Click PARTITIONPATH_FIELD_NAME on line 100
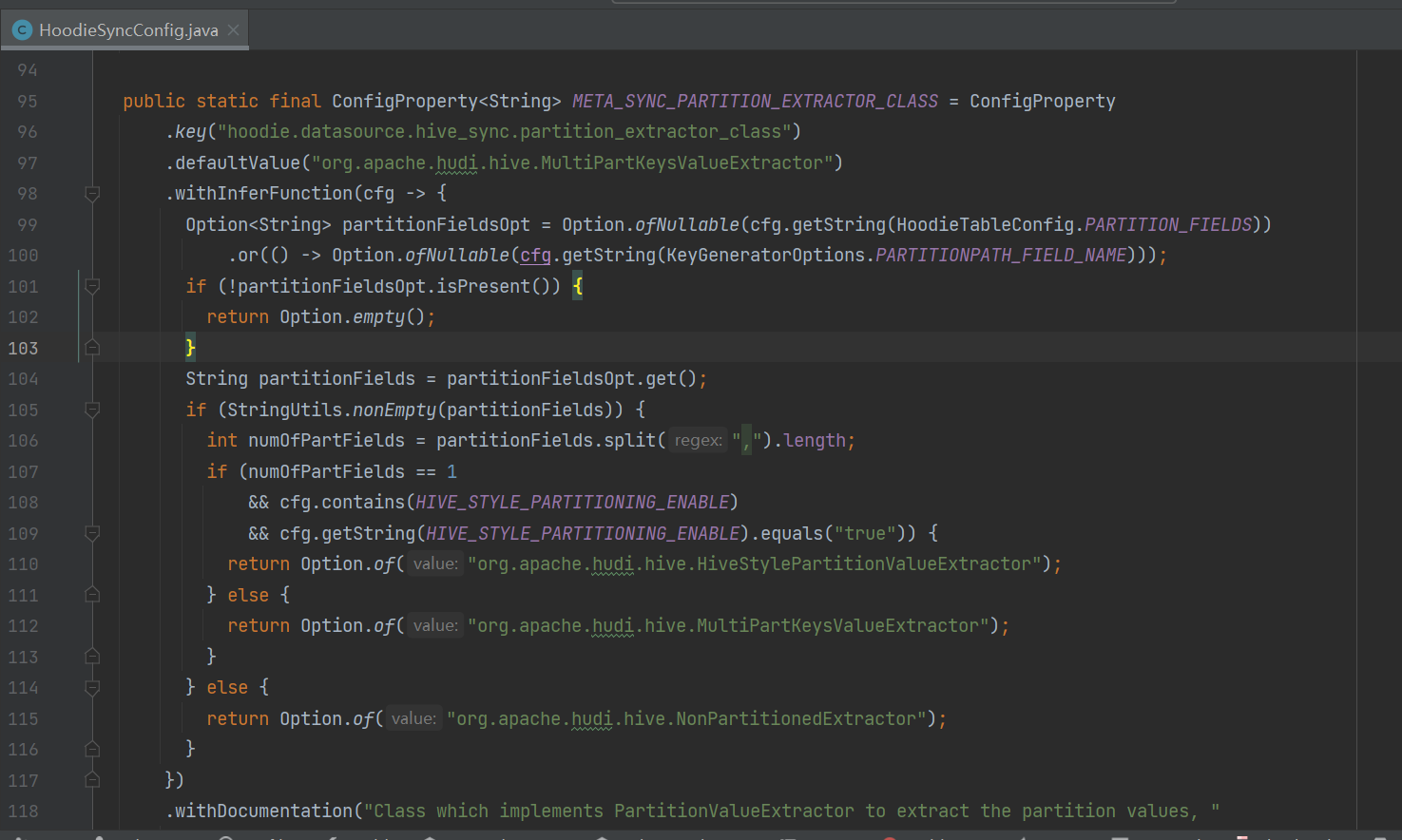The width and height of the screenshot is (1402, 840). tap(1001, 255)
